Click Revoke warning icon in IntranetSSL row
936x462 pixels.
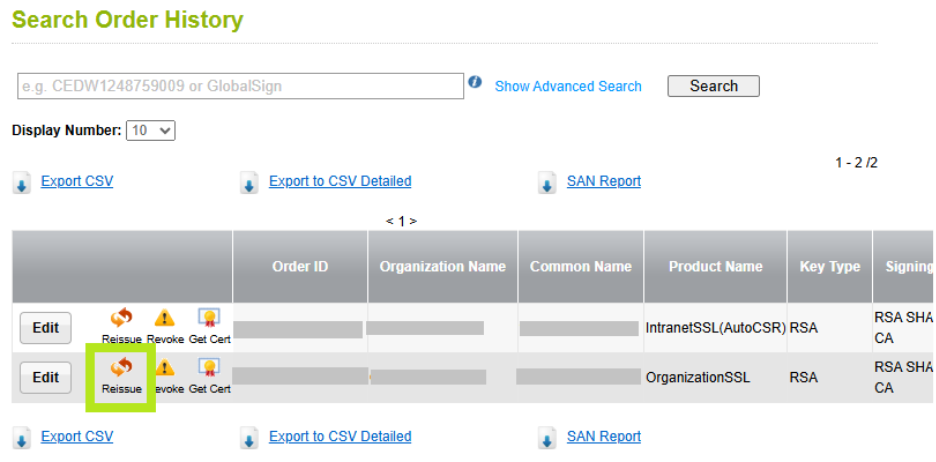164,319
